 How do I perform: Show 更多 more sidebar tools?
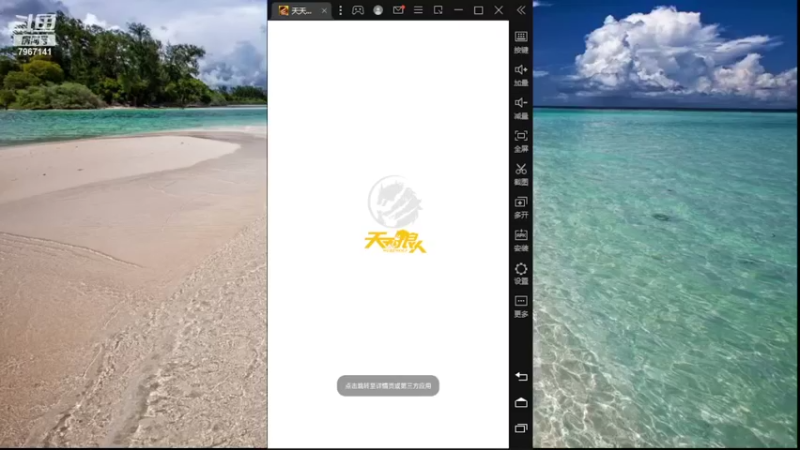[x=521, y=306]
